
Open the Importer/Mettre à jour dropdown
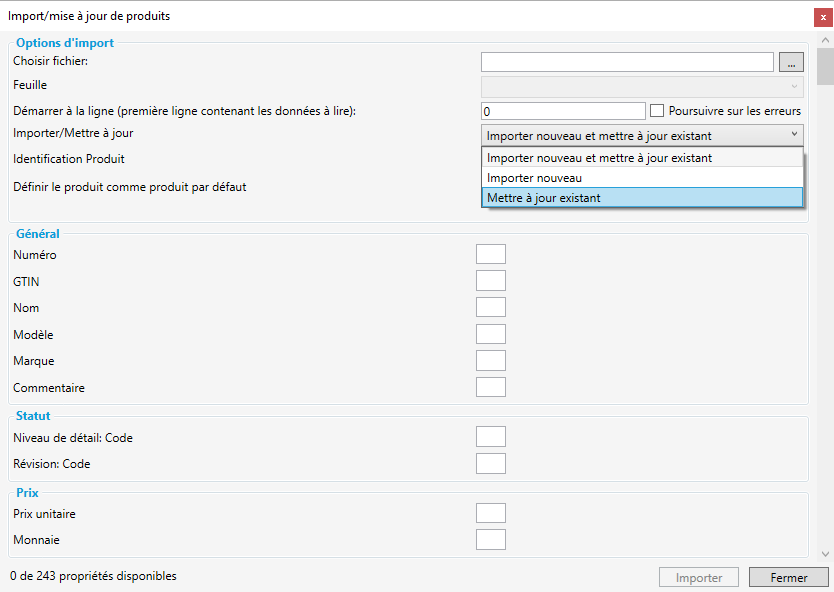(642, 135)
